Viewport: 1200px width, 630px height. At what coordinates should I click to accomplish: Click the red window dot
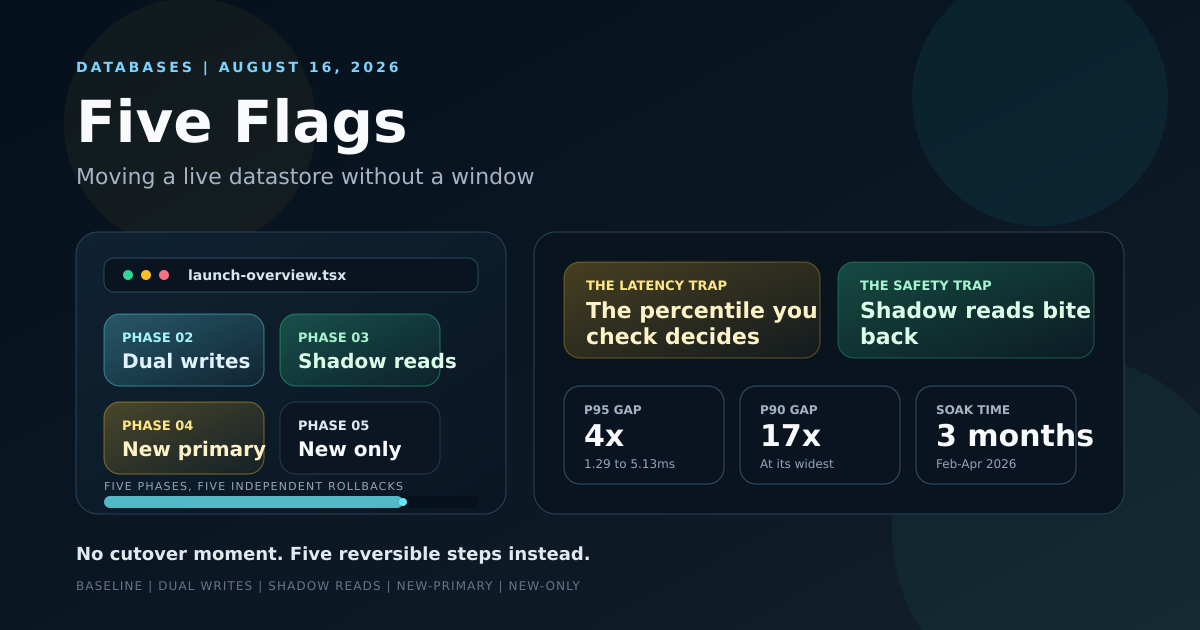pos(164,275)
